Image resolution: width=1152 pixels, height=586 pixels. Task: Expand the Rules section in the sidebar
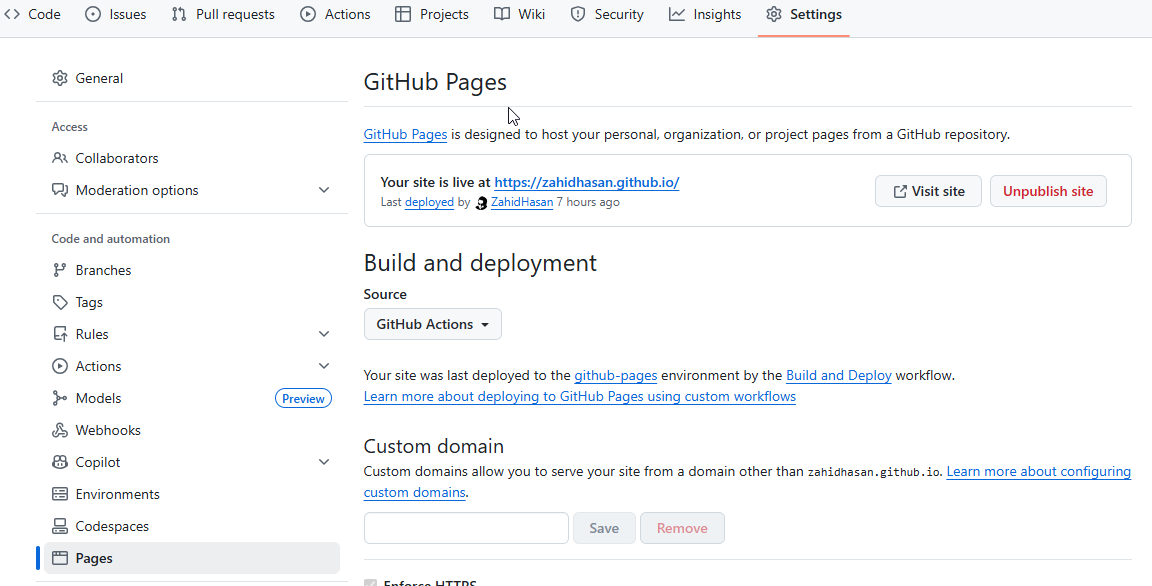coord(324,333)
